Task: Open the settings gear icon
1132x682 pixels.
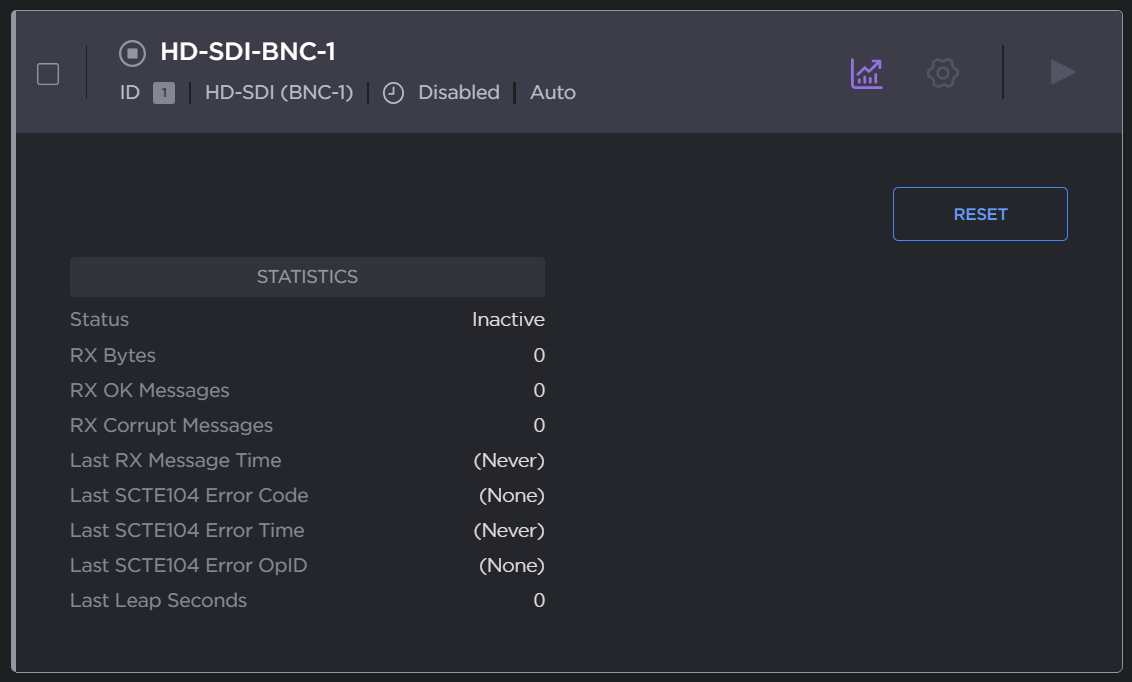Action: click(x=942, y=73)
